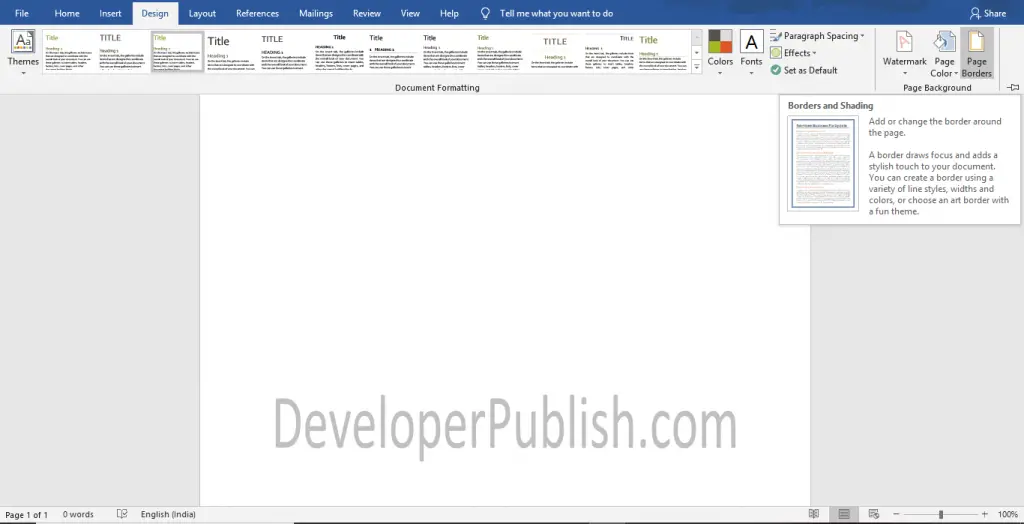This screenshot has height=524, width=1024.
Task: Click Page 1 of 1 status
Action: point(27,514)
